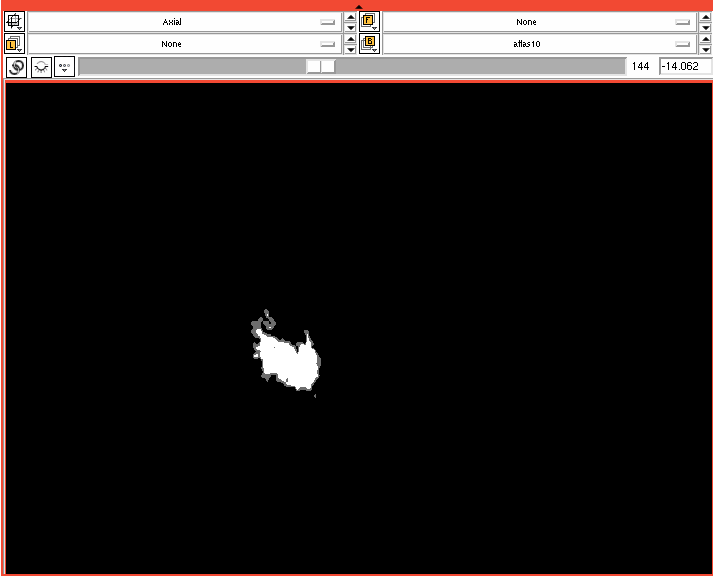Click up arrow beside Axial selector
The width and height of the screenshot is (713, 578).
[350, 16]
